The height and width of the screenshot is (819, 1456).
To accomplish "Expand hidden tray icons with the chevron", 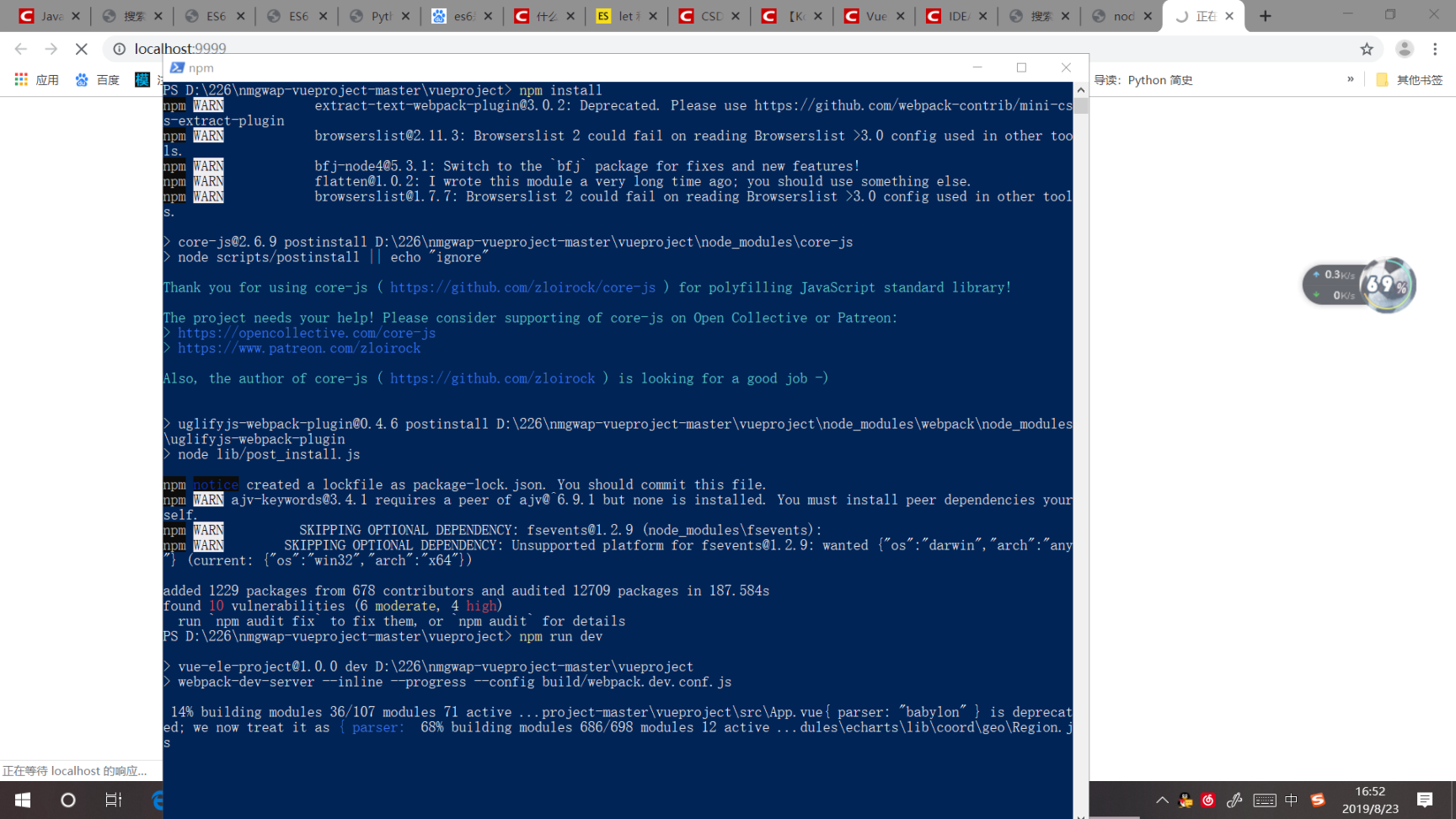I will coord(1162,800).
